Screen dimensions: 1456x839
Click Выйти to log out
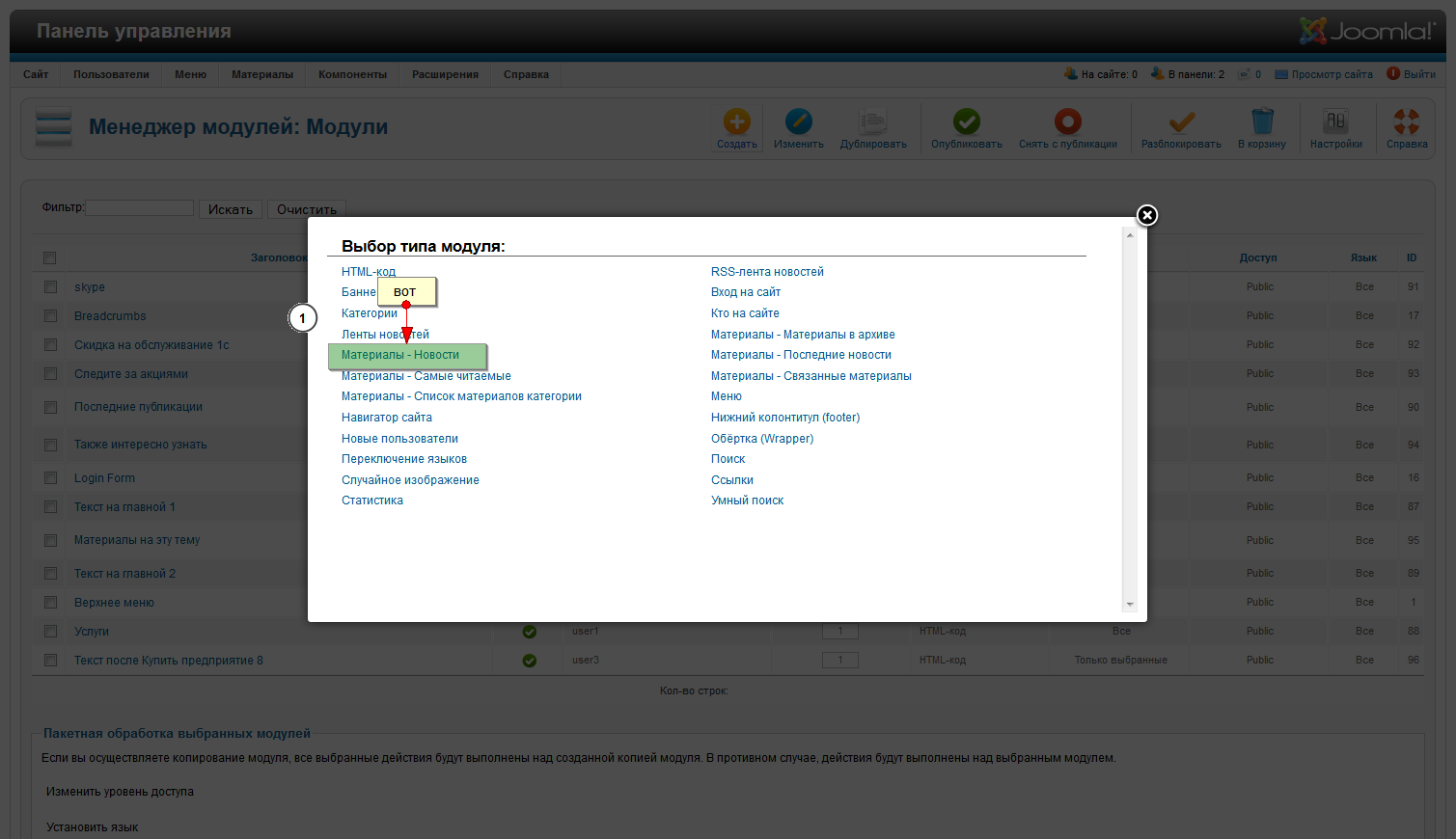[1419, 74]
